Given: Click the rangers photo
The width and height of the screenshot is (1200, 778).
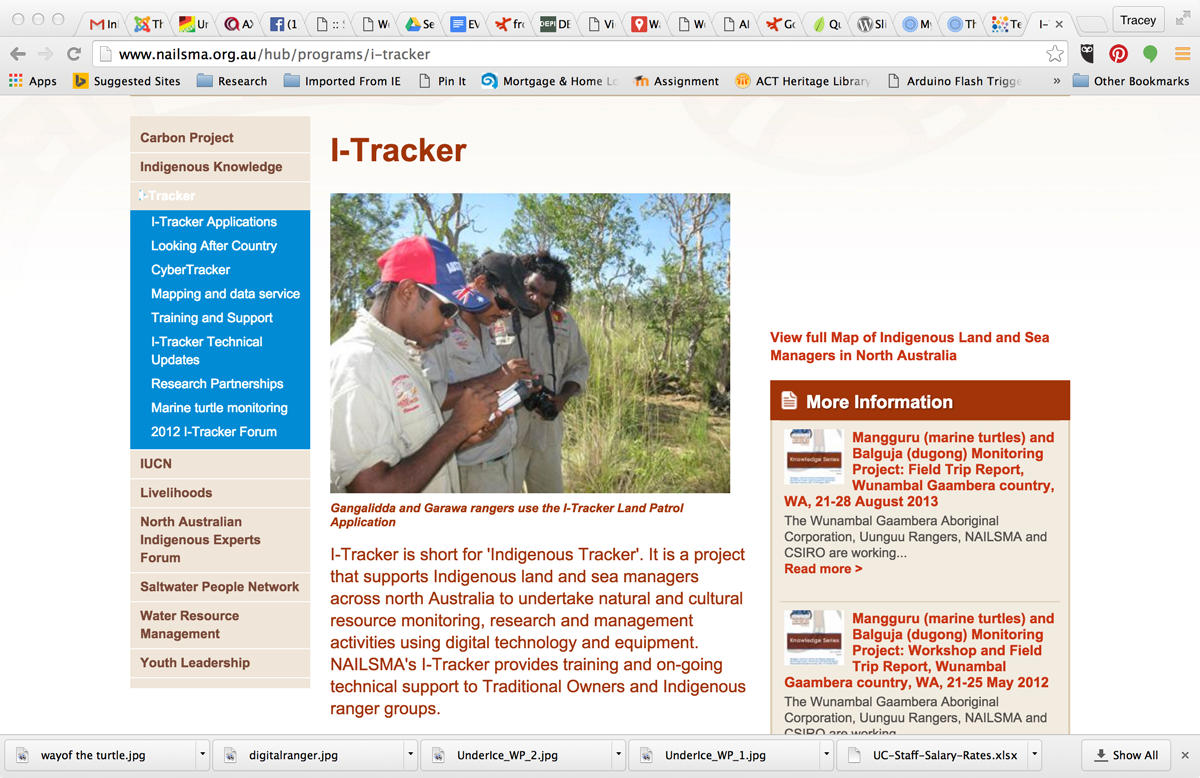Looking at the screenshot, I should 530,343.
